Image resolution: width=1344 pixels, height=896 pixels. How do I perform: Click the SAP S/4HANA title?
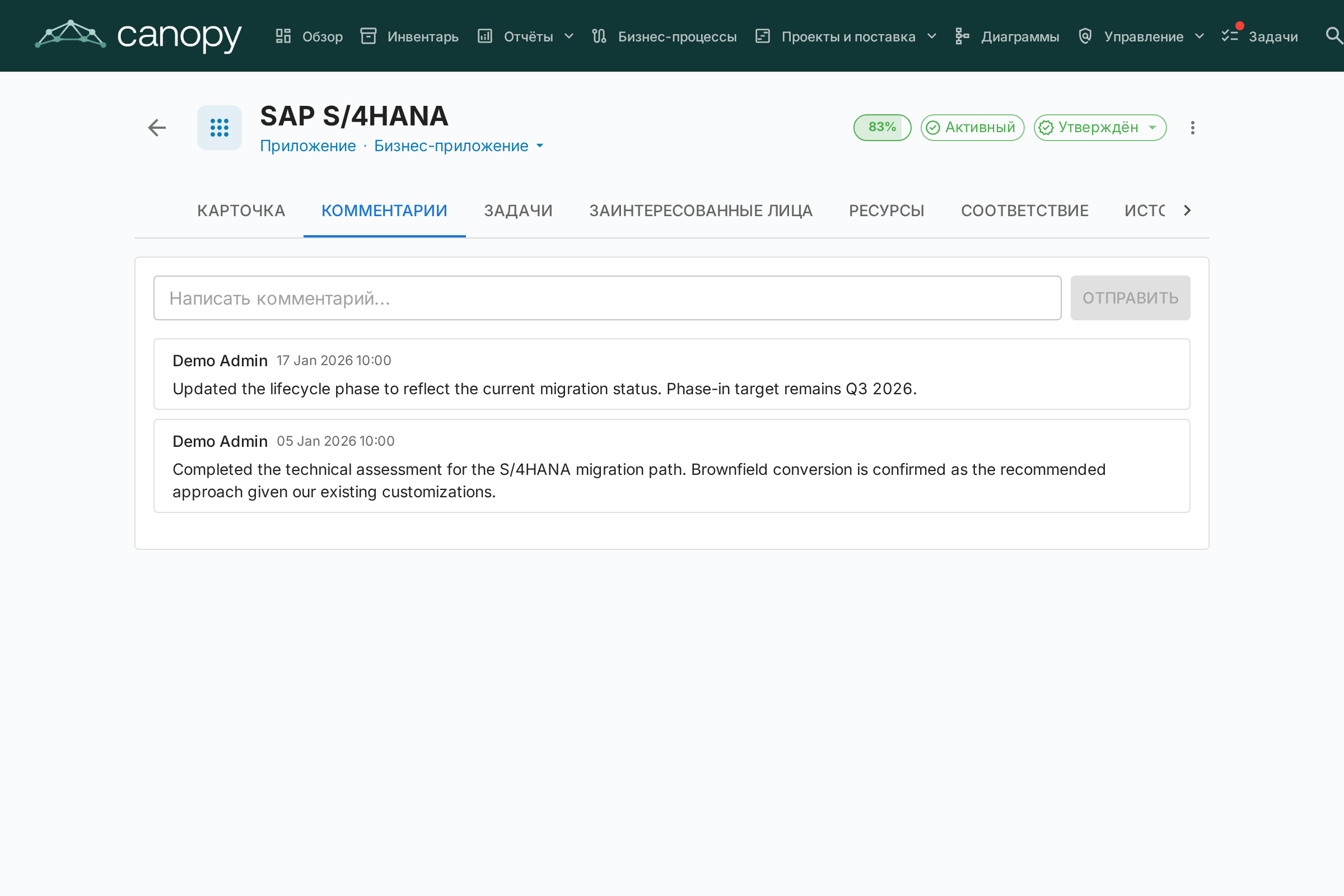click(x=354, y=116)
